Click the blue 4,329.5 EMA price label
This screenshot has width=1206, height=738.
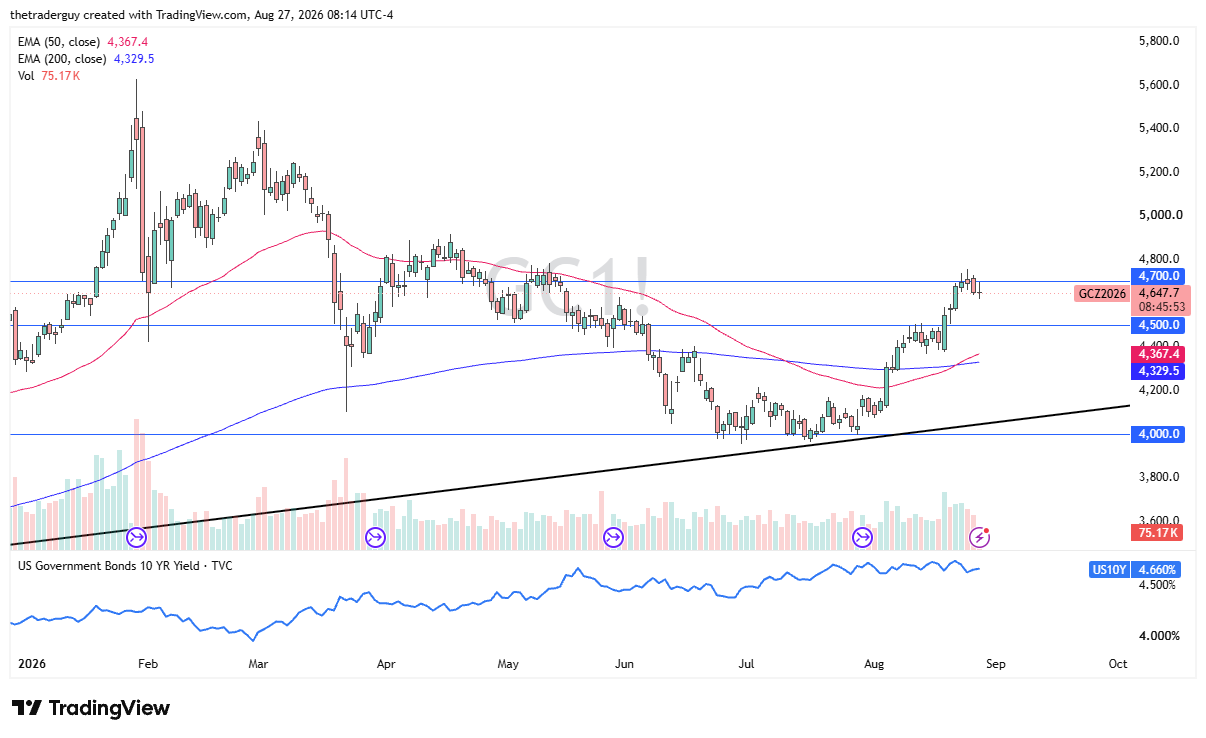pyautogui.click(x=1158, y=371)
